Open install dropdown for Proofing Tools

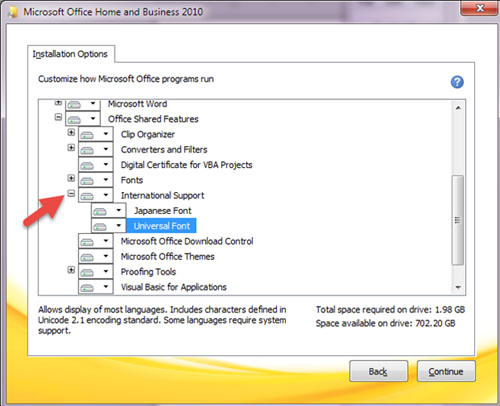(x=96, y=272)
